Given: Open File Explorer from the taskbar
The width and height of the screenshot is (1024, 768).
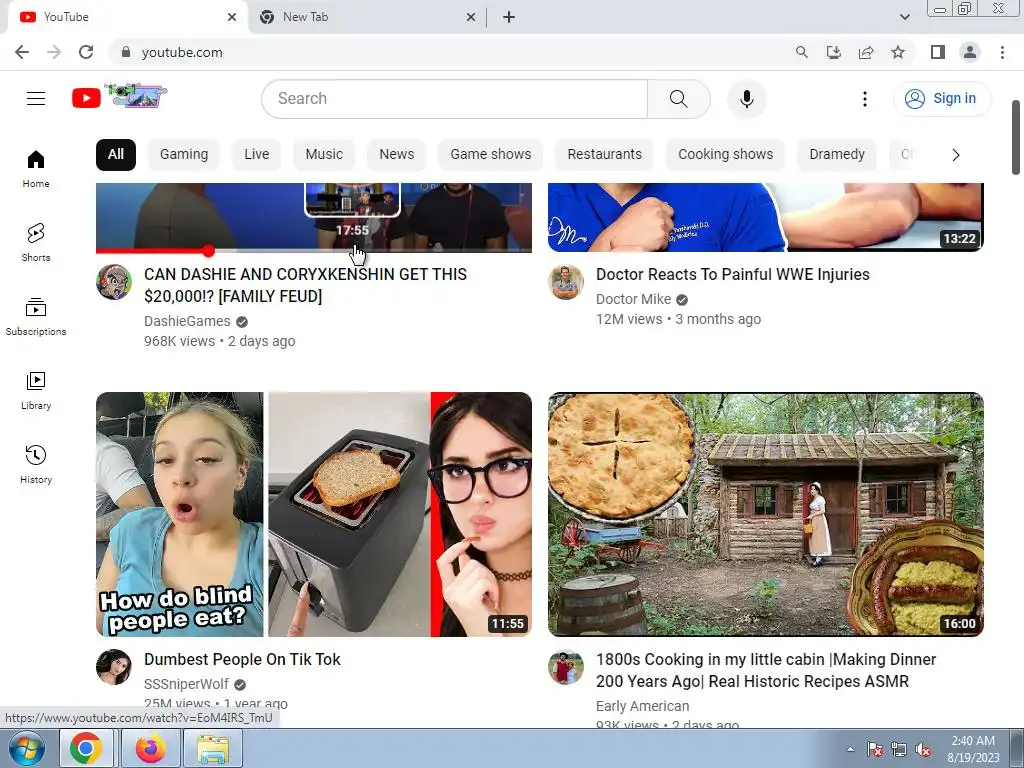Looking at the screenshot, I should point(213,748).
